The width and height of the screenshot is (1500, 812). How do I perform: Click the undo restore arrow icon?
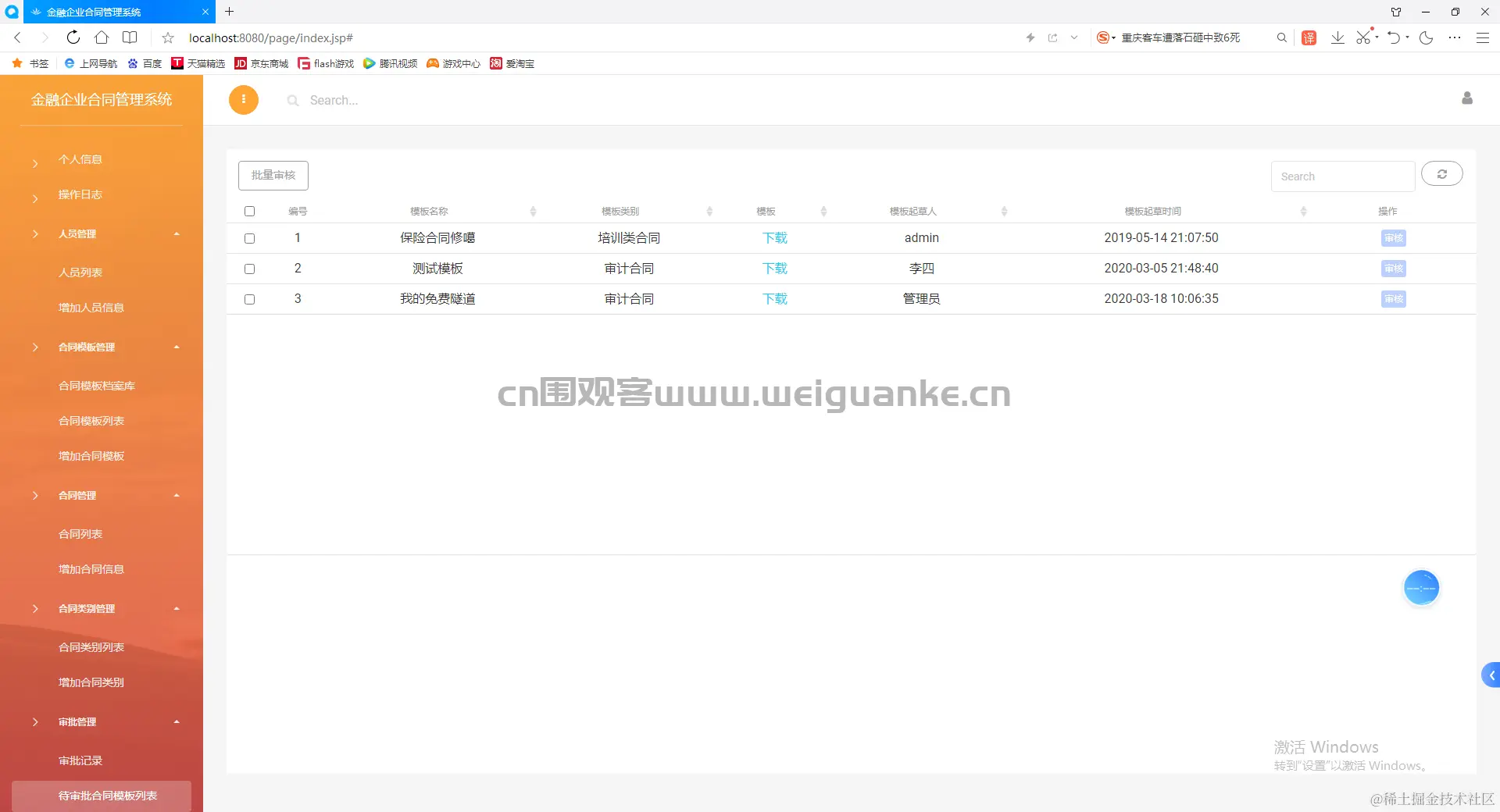point(1394,37)
